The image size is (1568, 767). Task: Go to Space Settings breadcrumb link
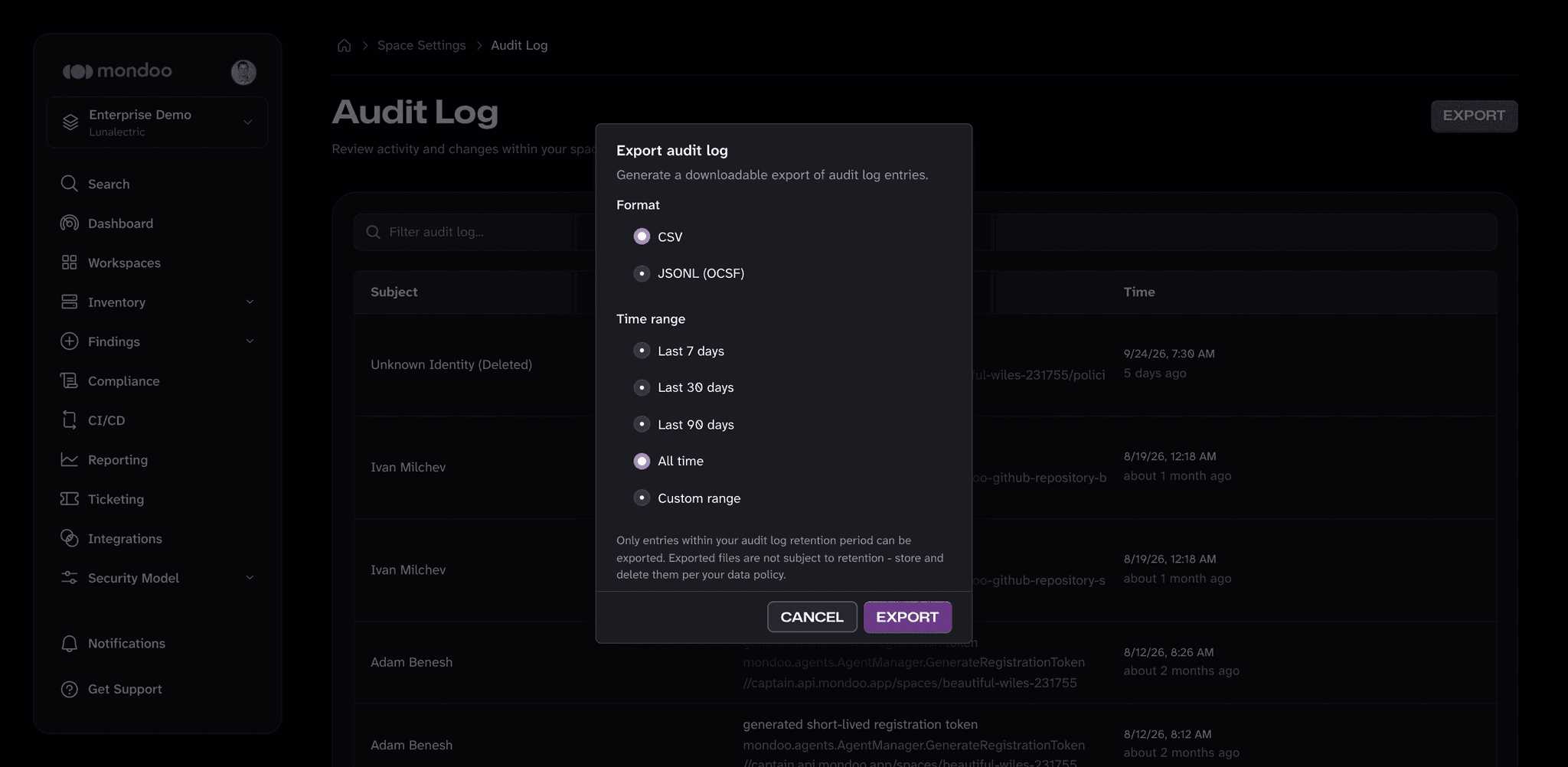(421, 45)
